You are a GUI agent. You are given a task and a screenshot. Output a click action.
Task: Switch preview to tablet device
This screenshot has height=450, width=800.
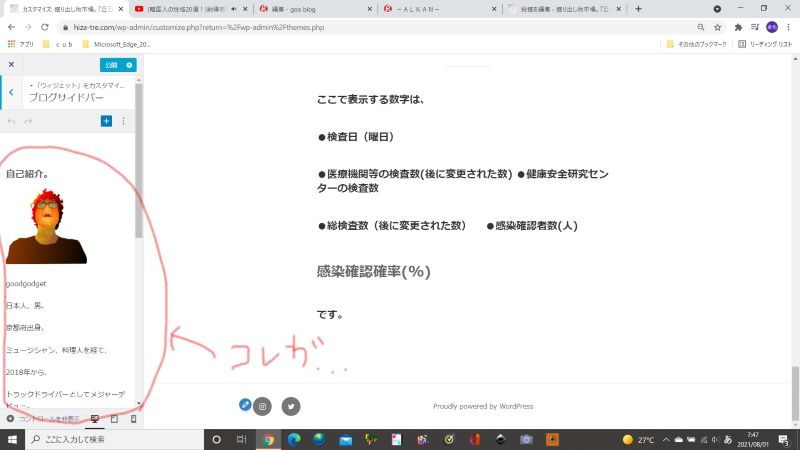coord(114,419)
